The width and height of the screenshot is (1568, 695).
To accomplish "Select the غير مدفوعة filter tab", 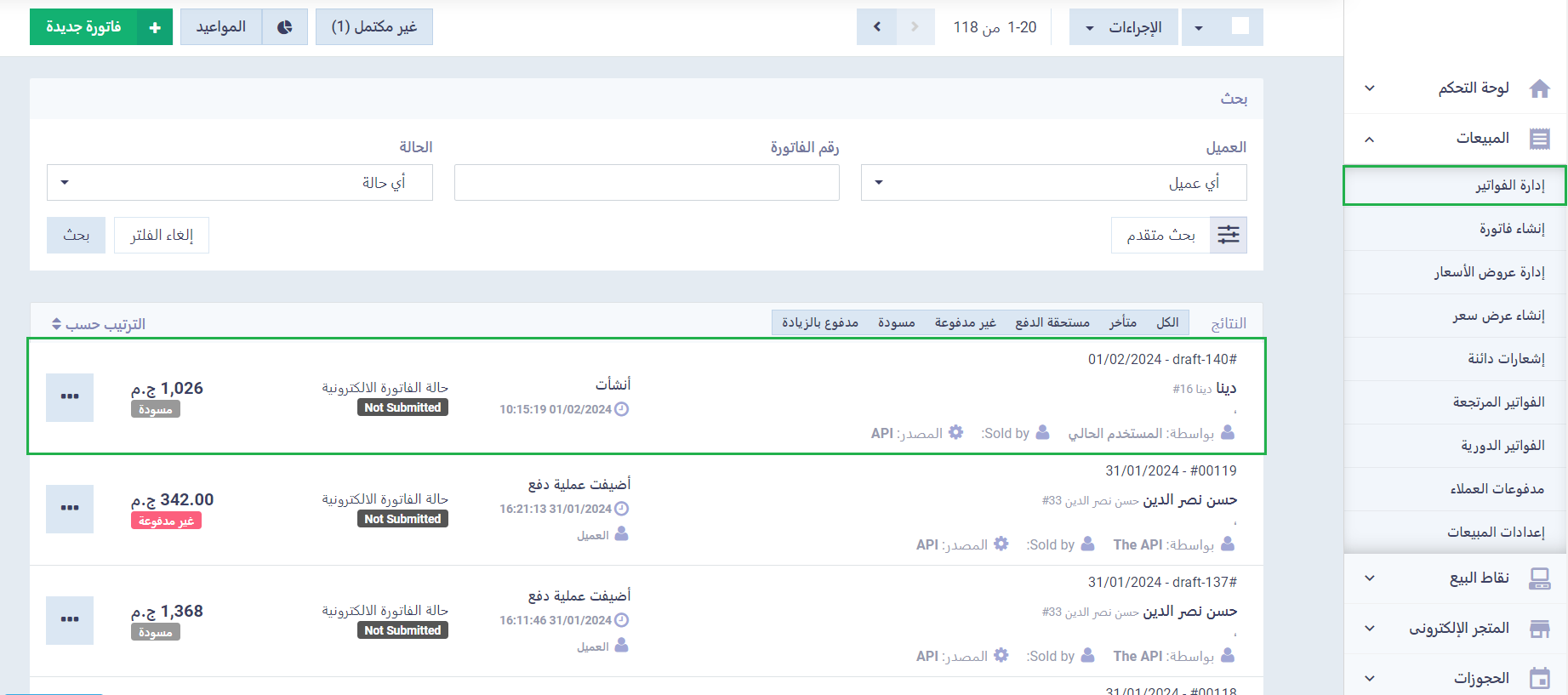I will (965, 322).
